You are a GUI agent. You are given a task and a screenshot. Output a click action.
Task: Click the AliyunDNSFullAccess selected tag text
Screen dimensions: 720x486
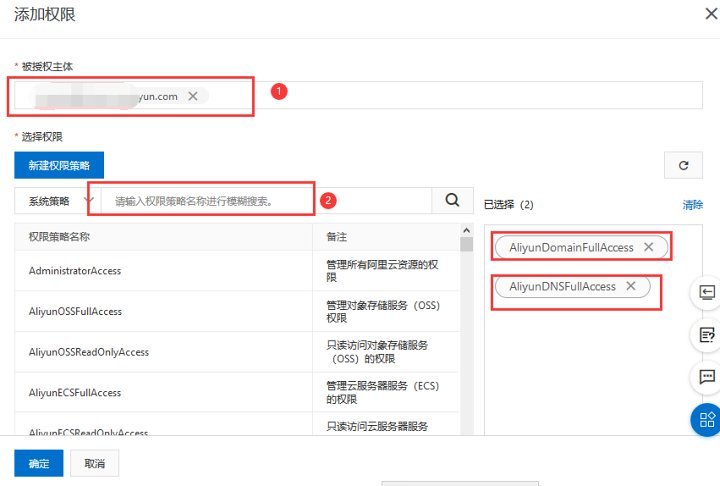coord(562,287)
